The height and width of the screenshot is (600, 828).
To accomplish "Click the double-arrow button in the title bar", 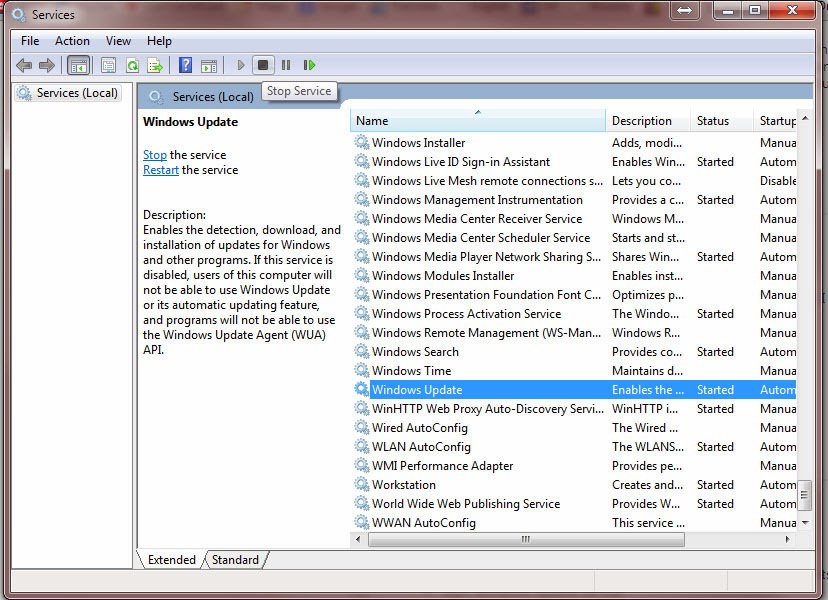I will (685, 11).
